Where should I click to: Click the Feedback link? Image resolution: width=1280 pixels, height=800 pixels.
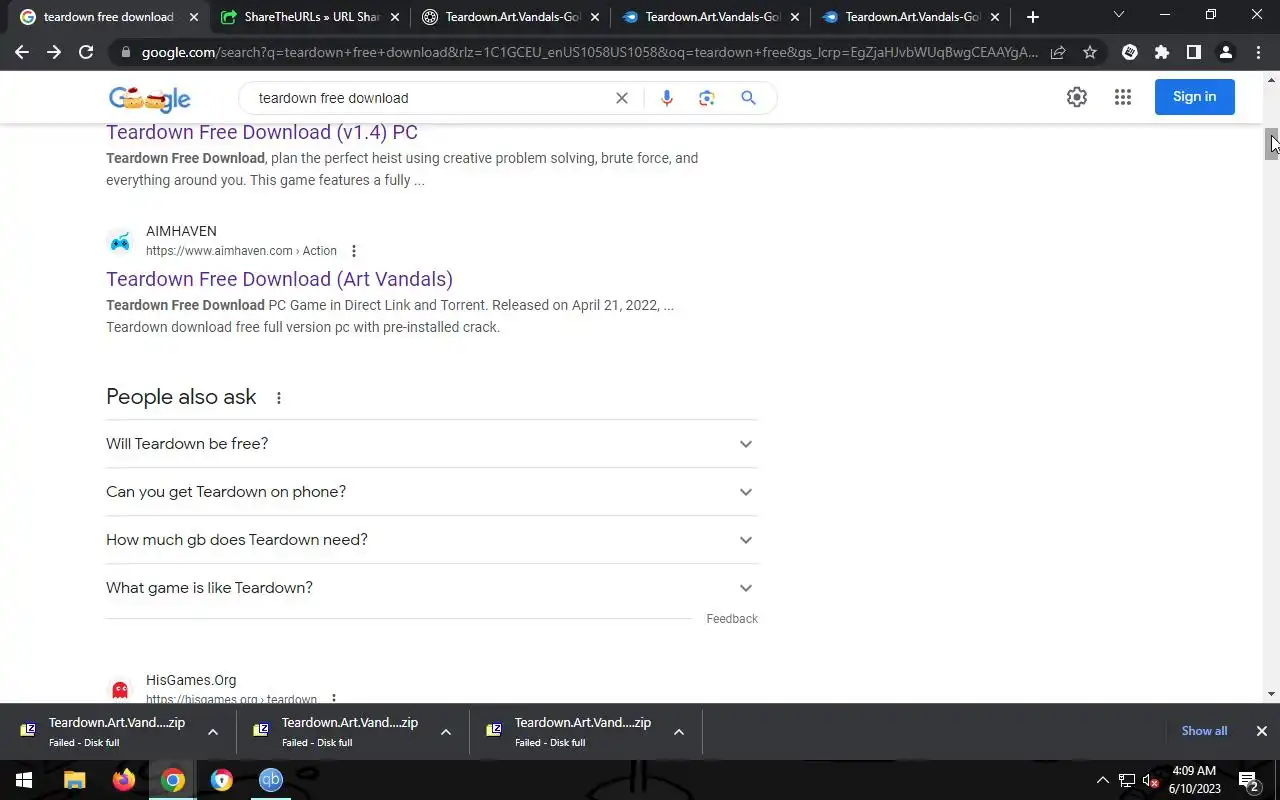[x=732, y=619]
